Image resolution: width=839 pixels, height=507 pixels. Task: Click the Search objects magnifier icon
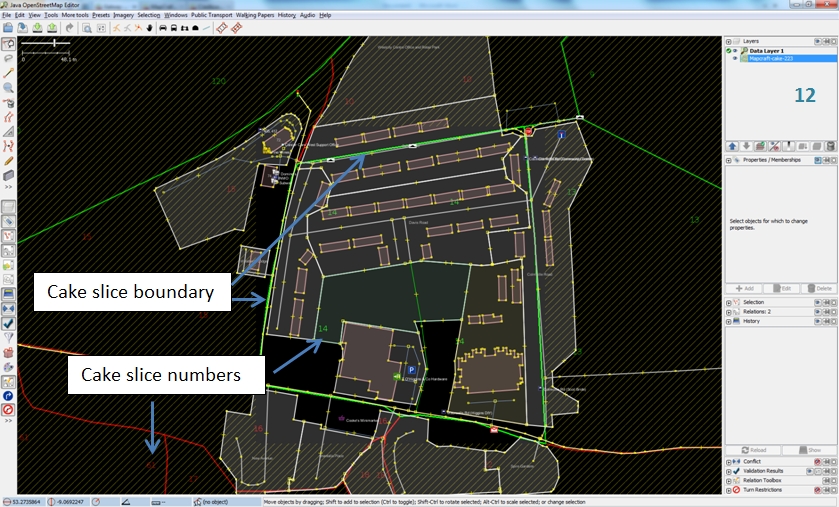coord(87,28)
